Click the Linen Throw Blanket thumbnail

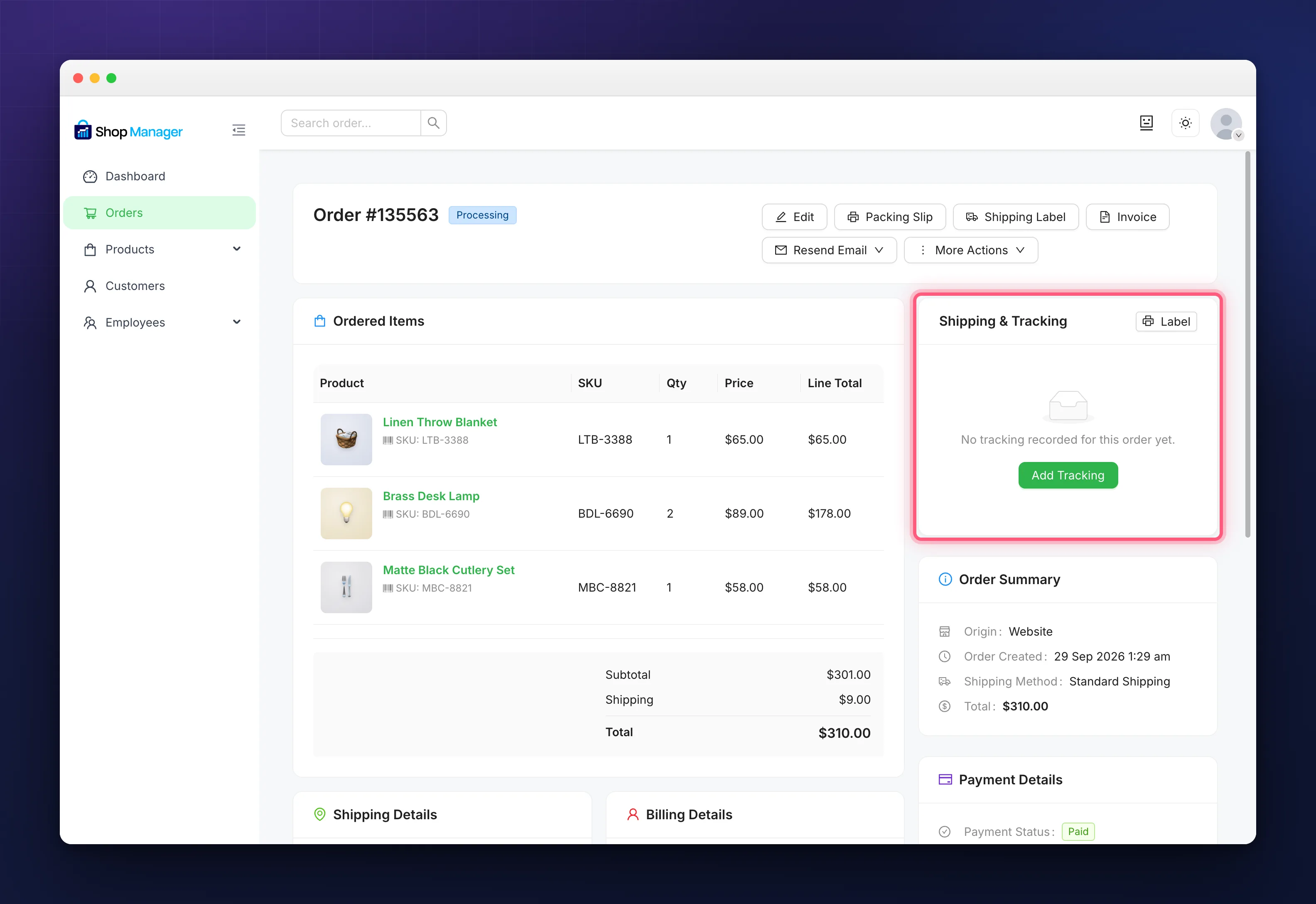click(346, 440)
